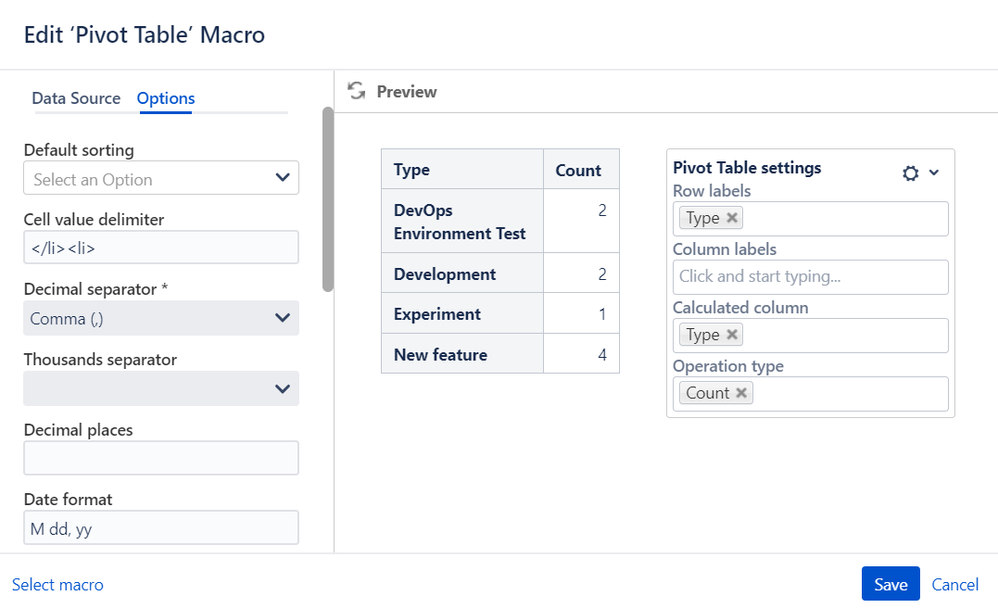Image resolution: width=998 pixels, height=610 pixels.
Task: Click the options panel vertical scrollbar
Action: click(x=328, y=200)
